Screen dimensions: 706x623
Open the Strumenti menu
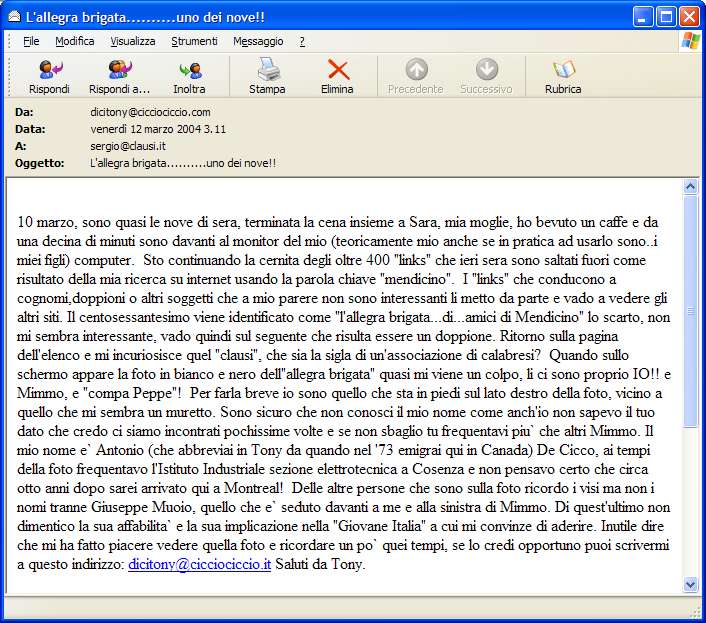[194, 41]
